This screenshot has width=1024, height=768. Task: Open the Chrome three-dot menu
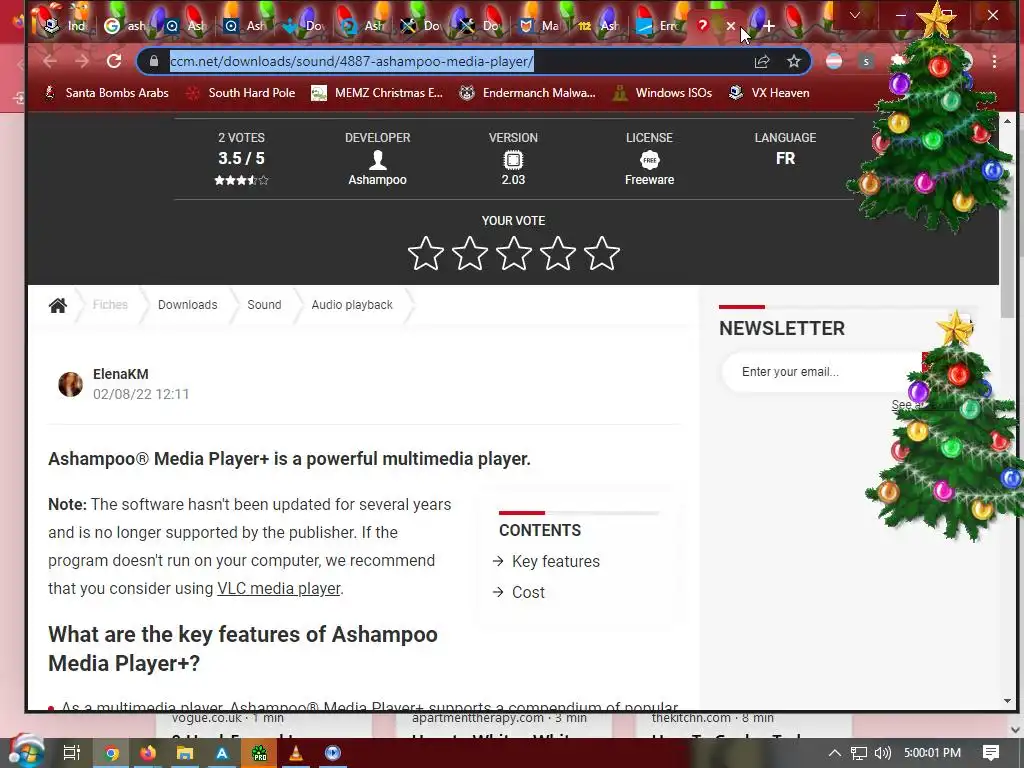(x=994, y=61)
